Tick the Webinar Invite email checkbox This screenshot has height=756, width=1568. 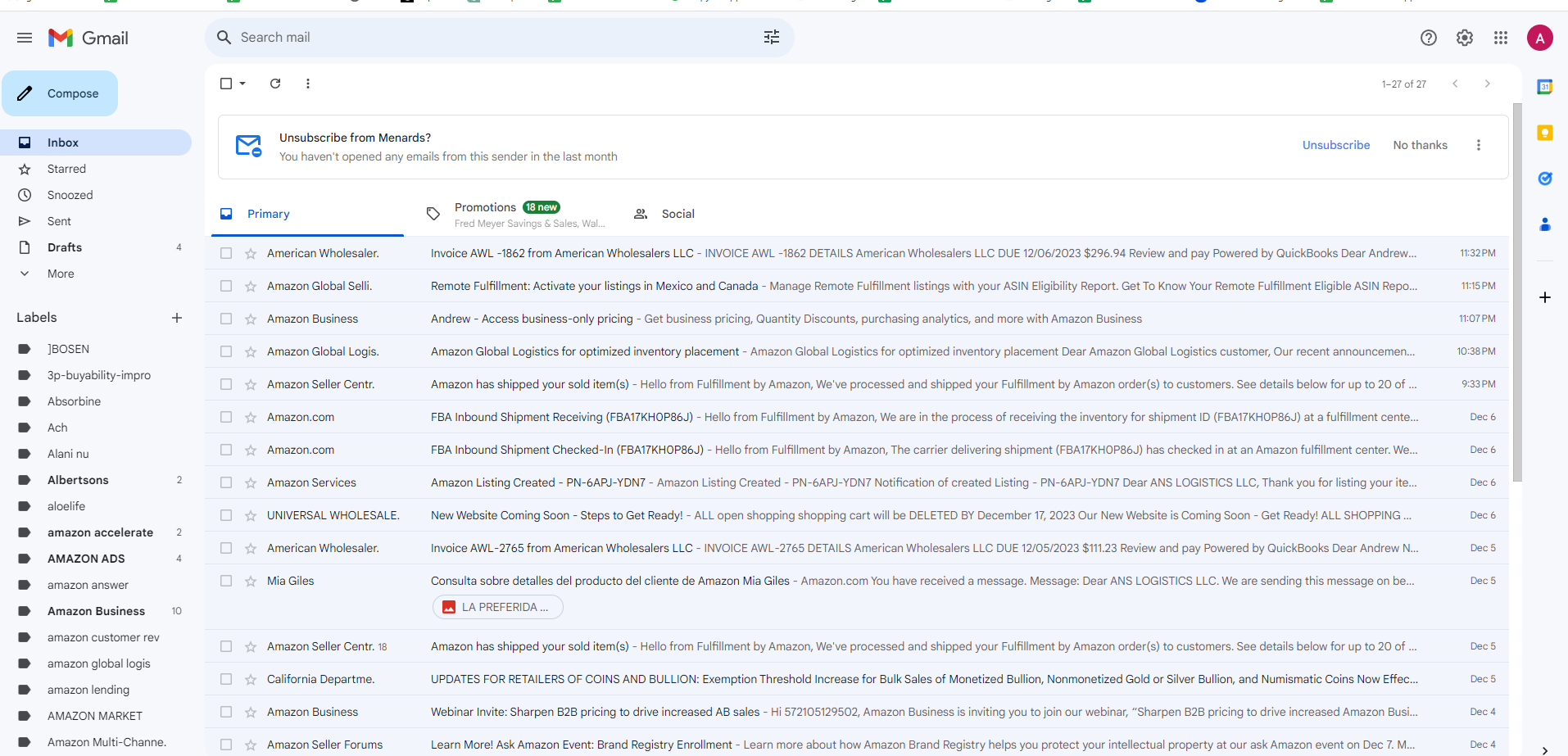click(x=226, y=712)
